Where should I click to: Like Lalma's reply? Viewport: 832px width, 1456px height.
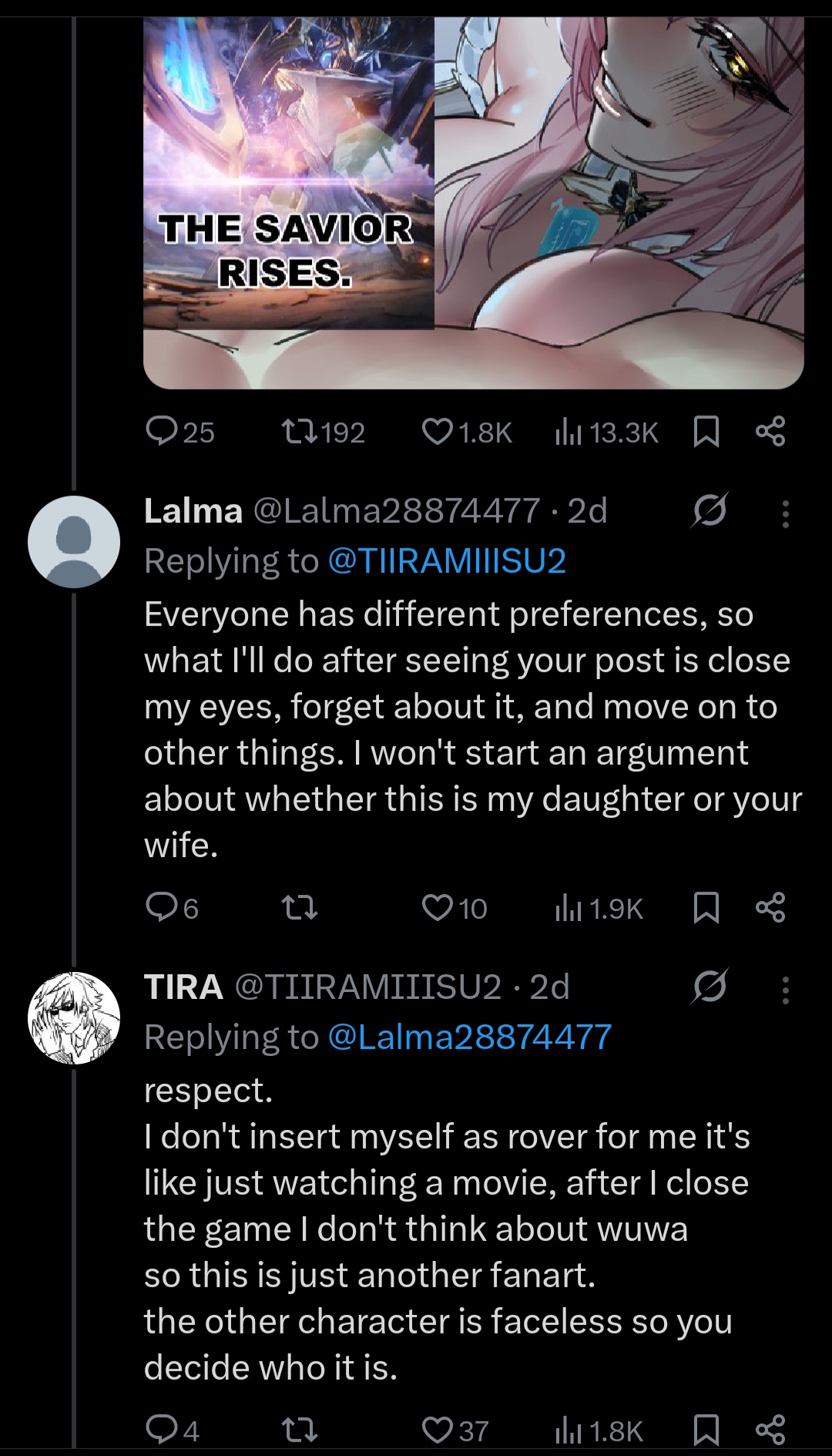pos(438,908)
